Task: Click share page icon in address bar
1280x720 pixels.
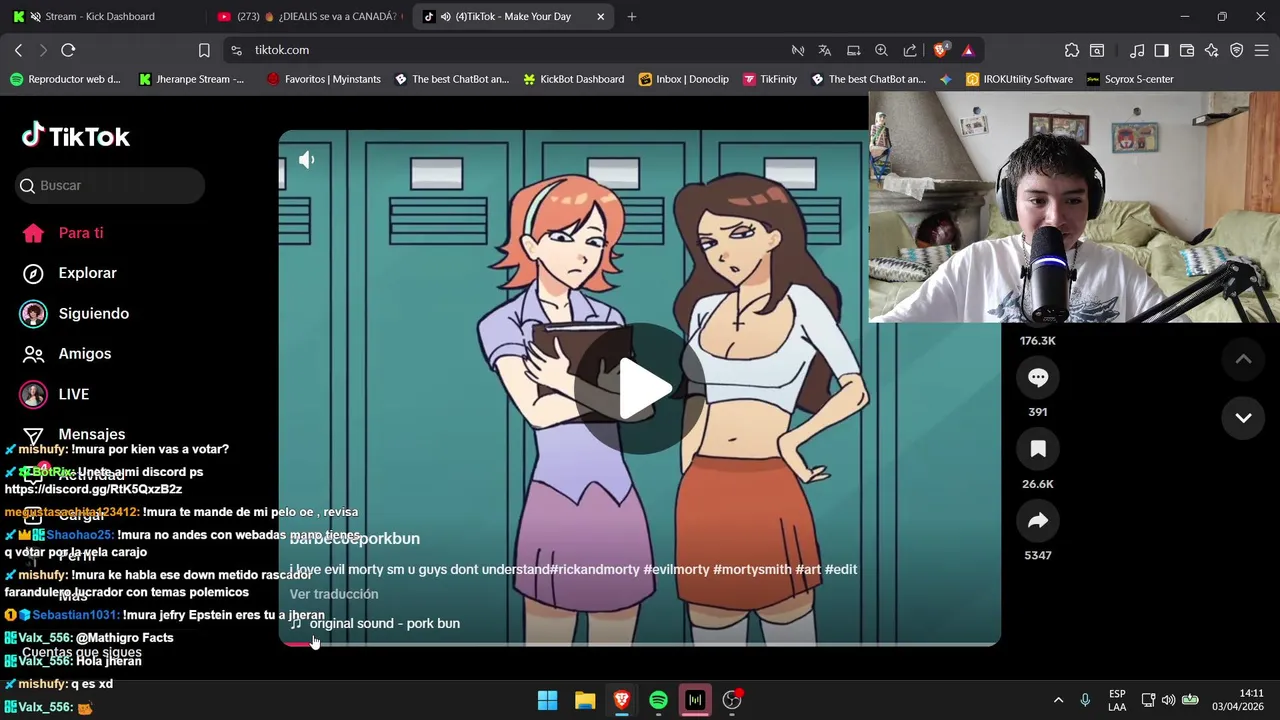Action: tap(910, 50)
